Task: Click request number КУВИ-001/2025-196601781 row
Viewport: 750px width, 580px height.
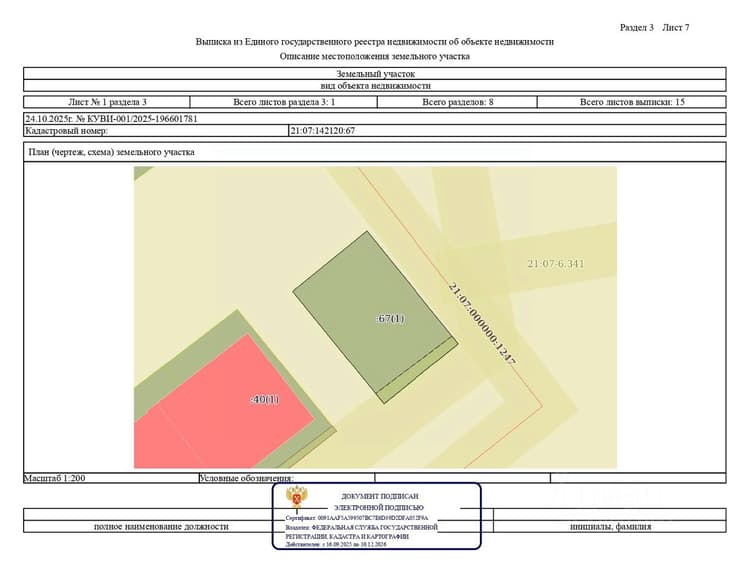Action: (375, 119)
